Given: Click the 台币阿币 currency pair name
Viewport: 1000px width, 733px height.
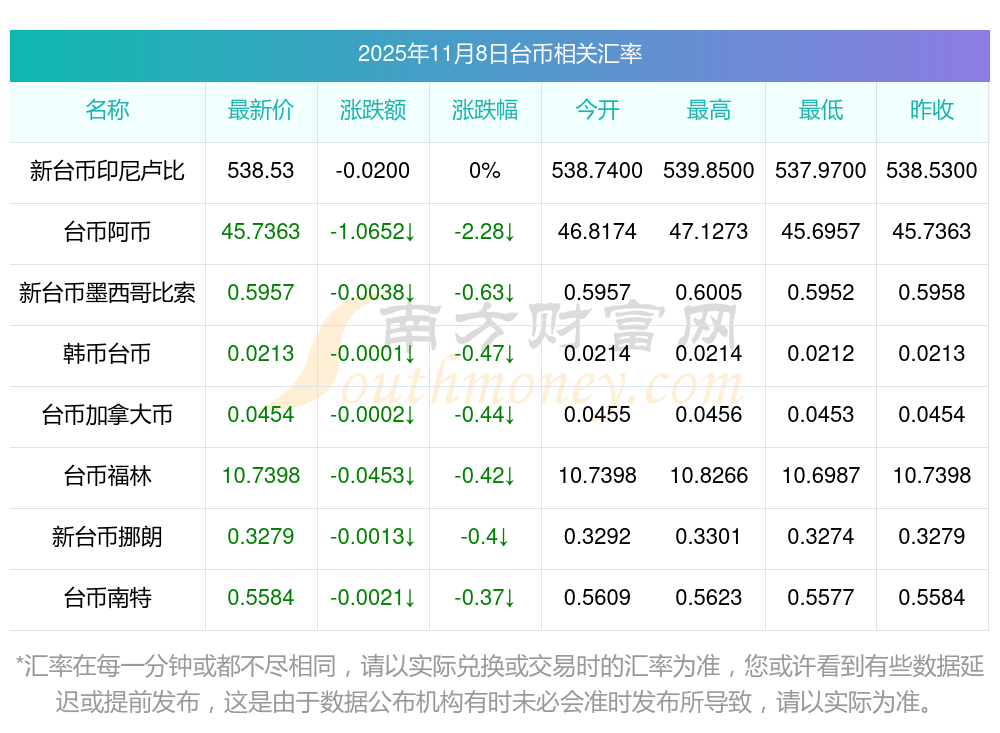Looking at the screenshot, I should (107, 232).
